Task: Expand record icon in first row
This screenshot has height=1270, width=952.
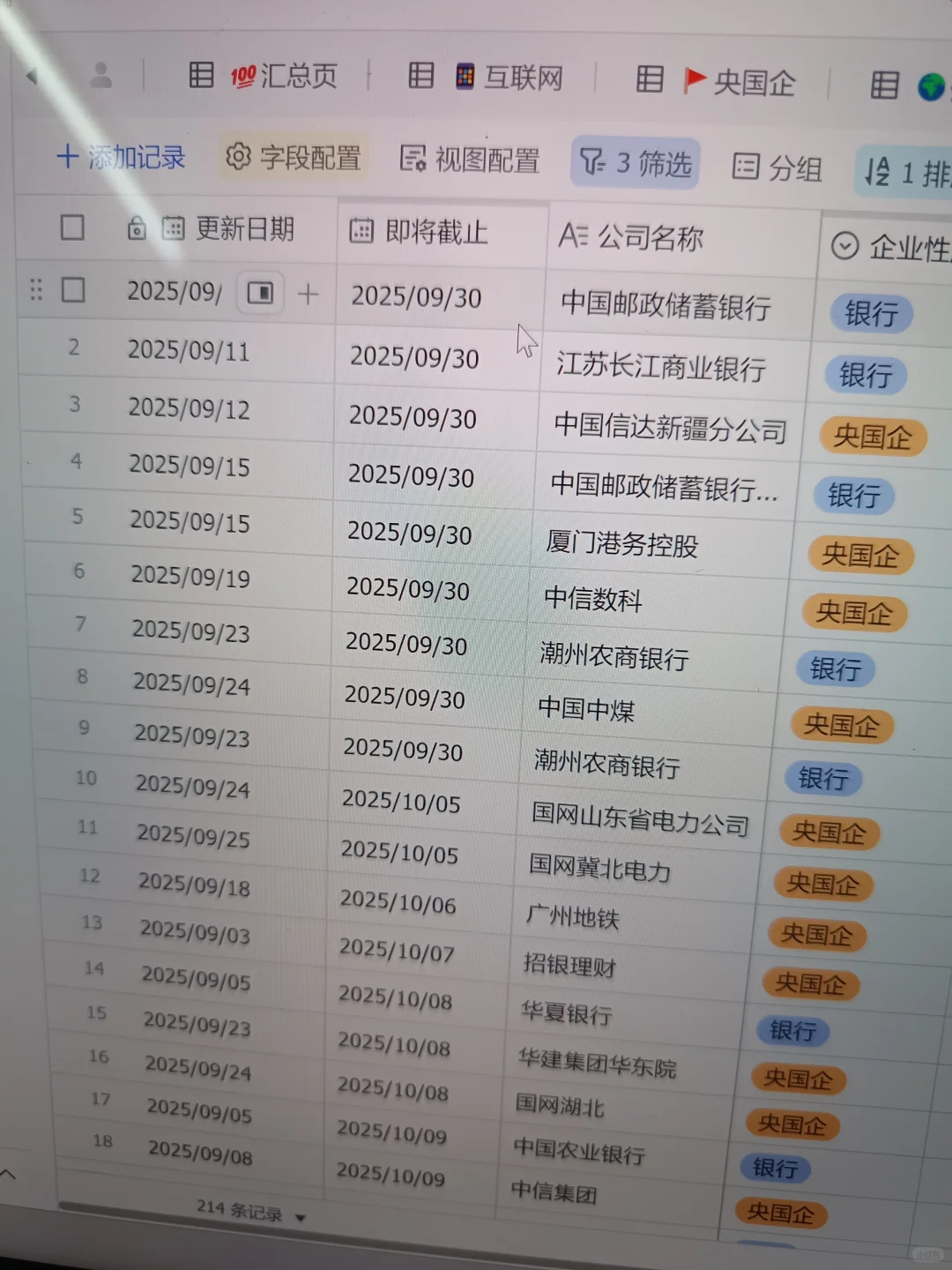Action: [260, 293]
